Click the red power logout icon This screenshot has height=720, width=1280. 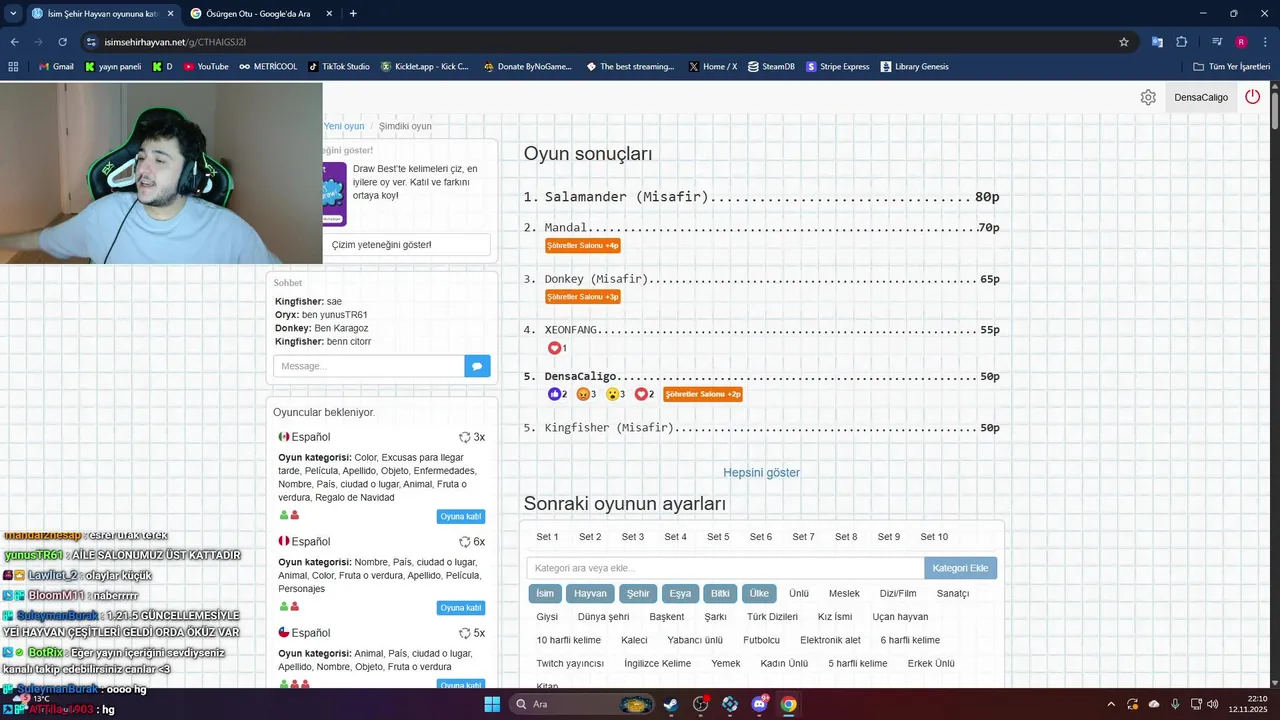(1252, 97)
